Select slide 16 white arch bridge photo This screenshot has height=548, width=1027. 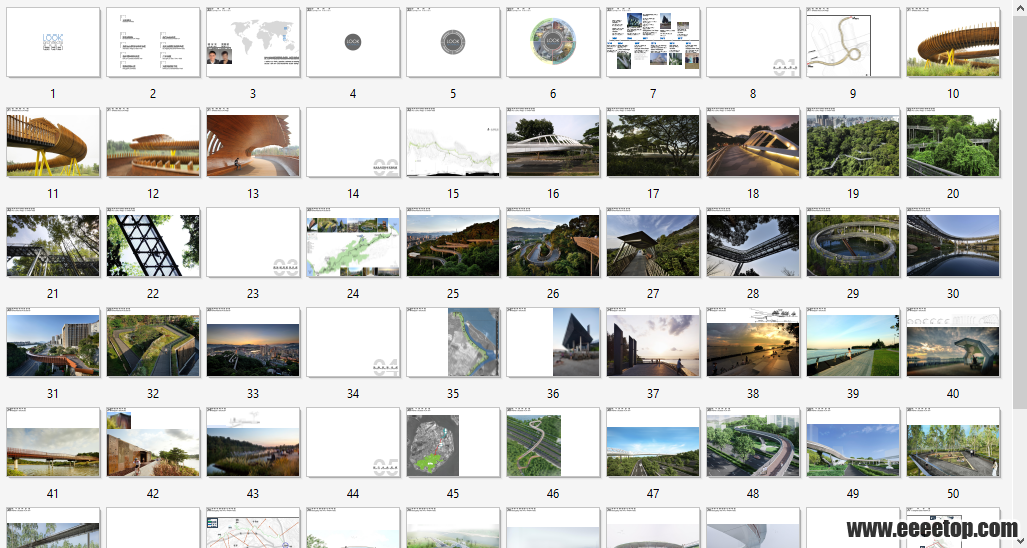pyautogui.click(x=553, y=142)
